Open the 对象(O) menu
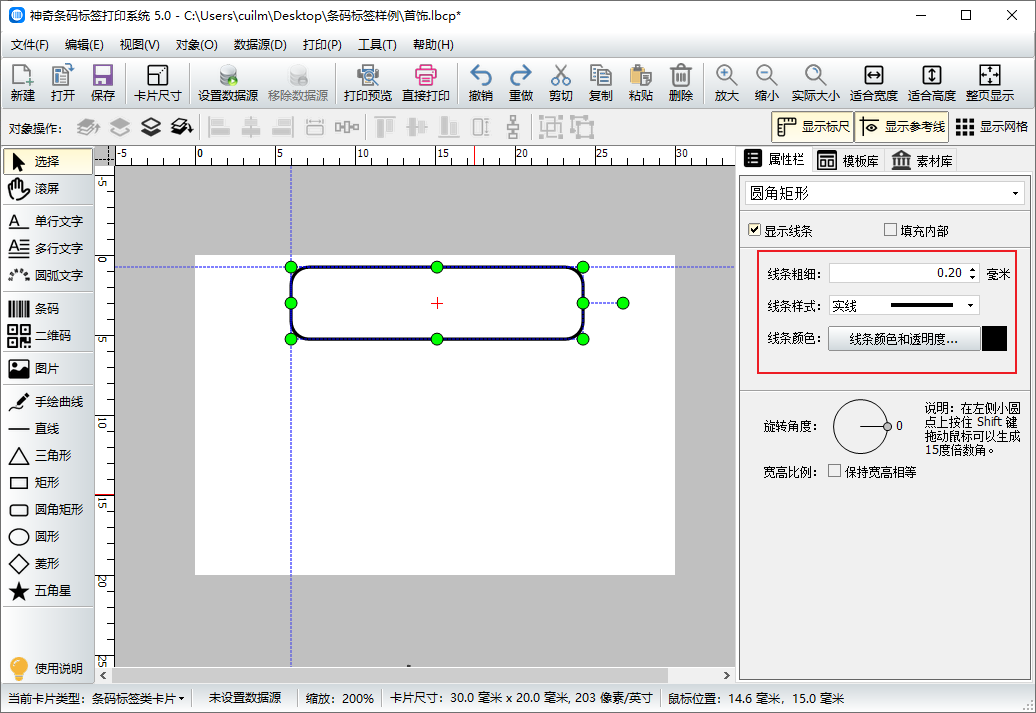Image resolution: width=1036 pixels, height=713 pixels. coord(196,45)
